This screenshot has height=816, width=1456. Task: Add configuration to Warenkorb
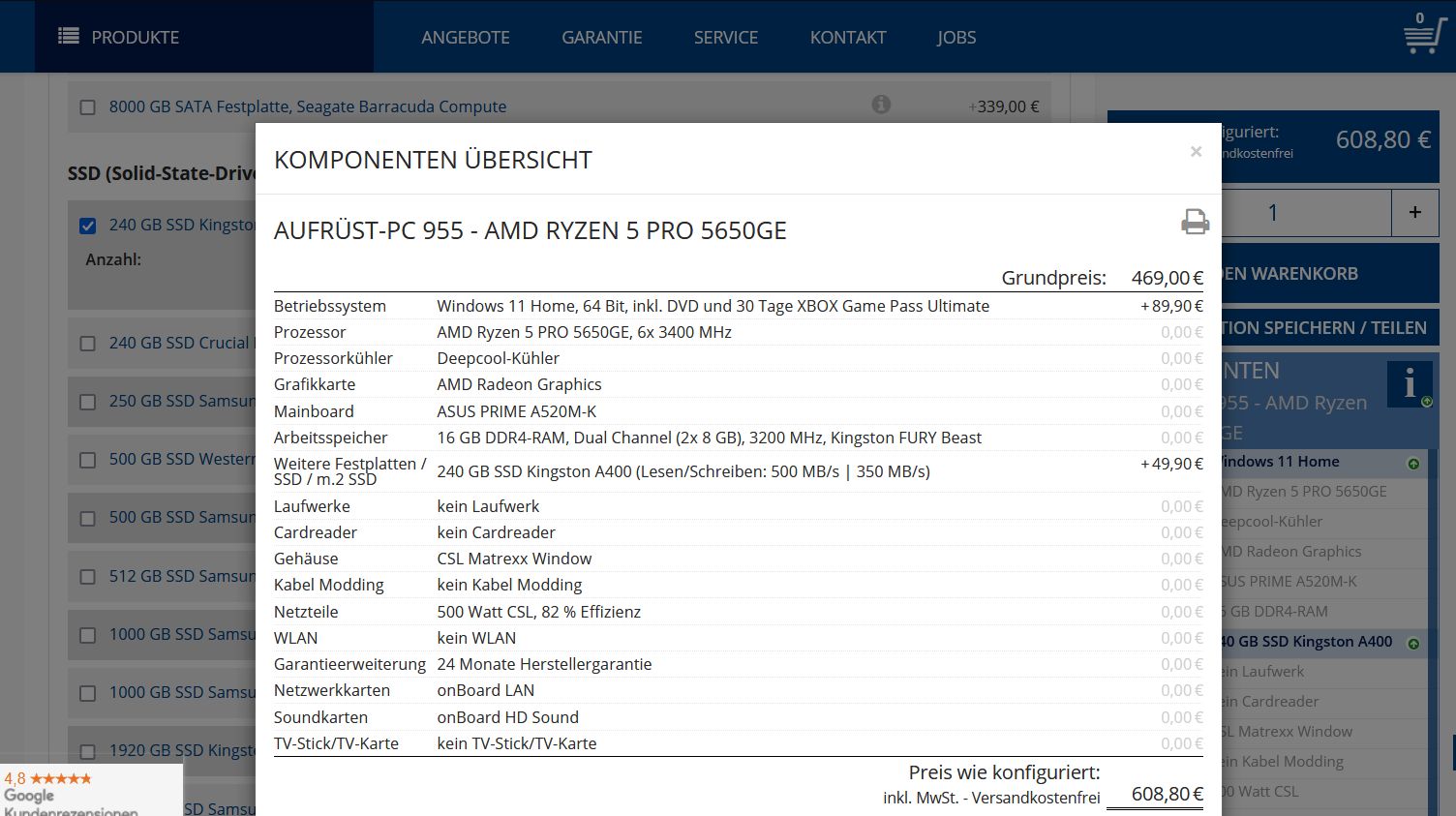pyautogui.click(x=1330, y=273)
